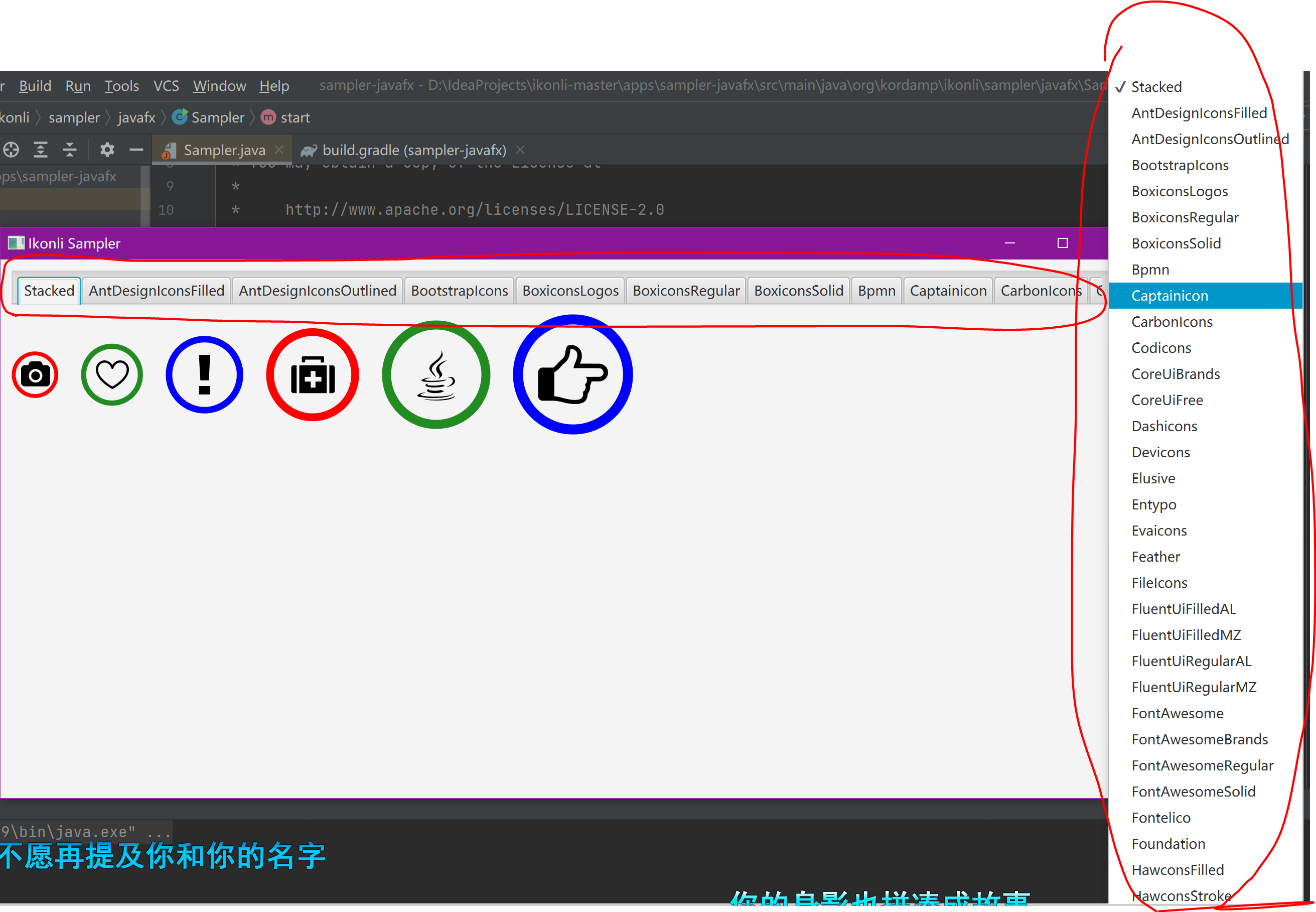This screenshot has height=912, width=1316.
Task: Click the start method breadcrumb
Action: [x=286, y=117]
